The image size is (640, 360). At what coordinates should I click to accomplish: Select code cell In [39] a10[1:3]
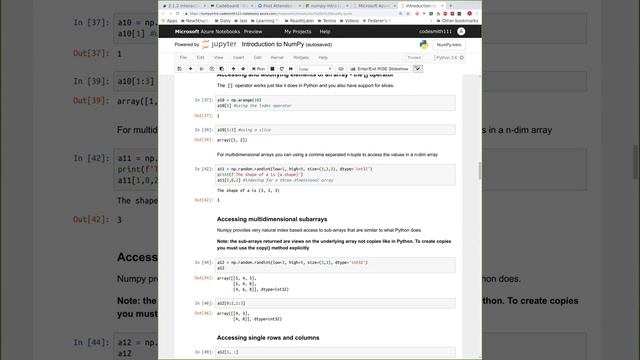tap(335, 130)
